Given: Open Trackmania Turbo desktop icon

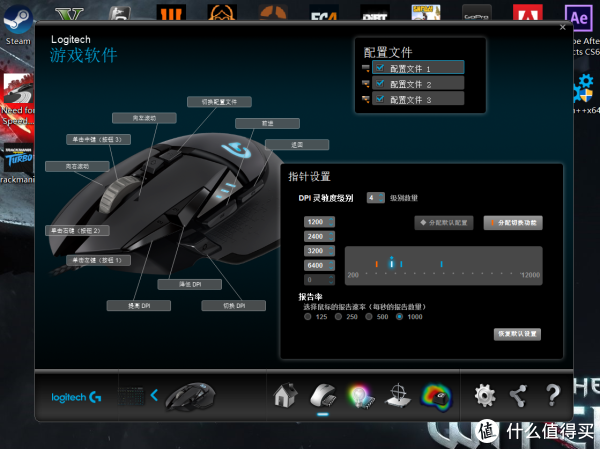Looking at the screenshot, I should pos(17,163).
